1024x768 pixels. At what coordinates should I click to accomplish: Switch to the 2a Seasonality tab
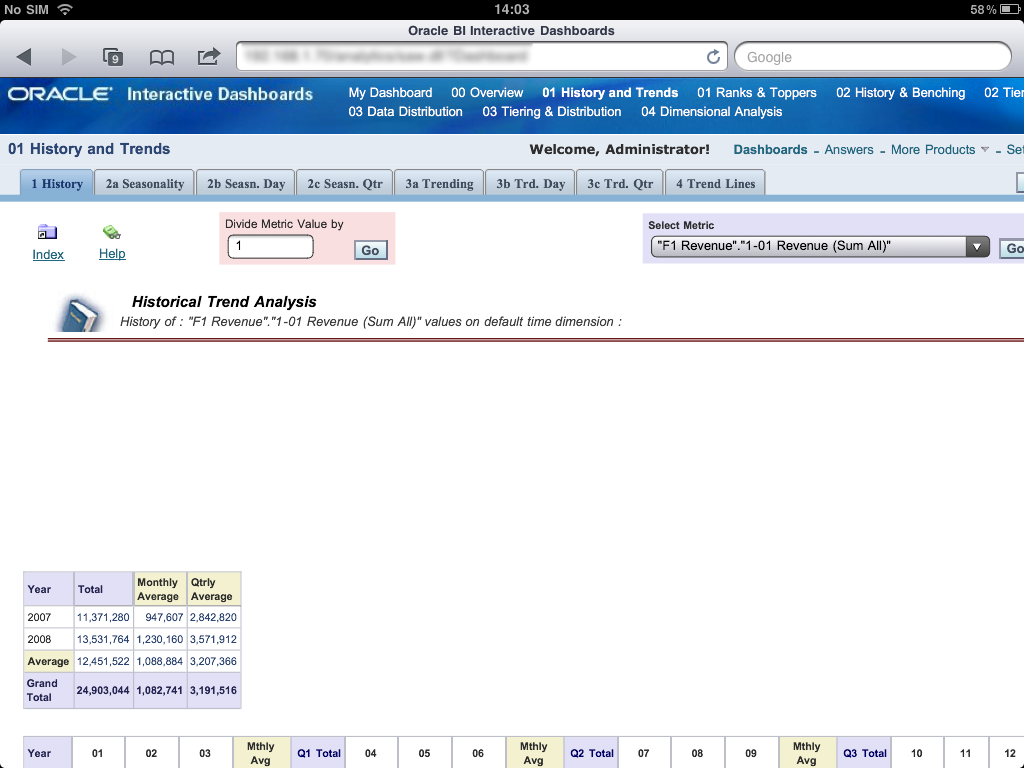point(145,184)
